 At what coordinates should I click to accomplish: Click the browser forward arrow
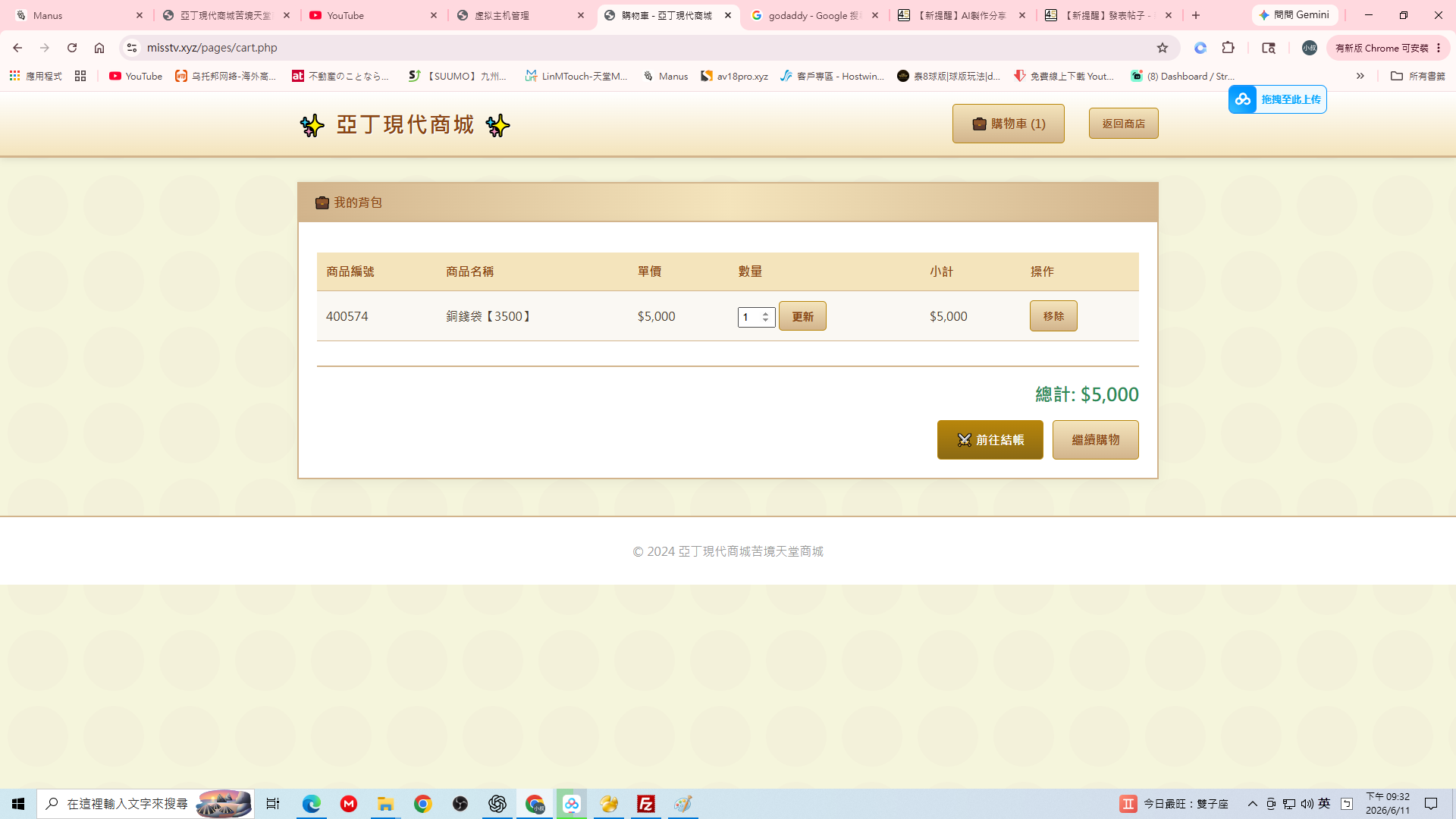(45, 48)
